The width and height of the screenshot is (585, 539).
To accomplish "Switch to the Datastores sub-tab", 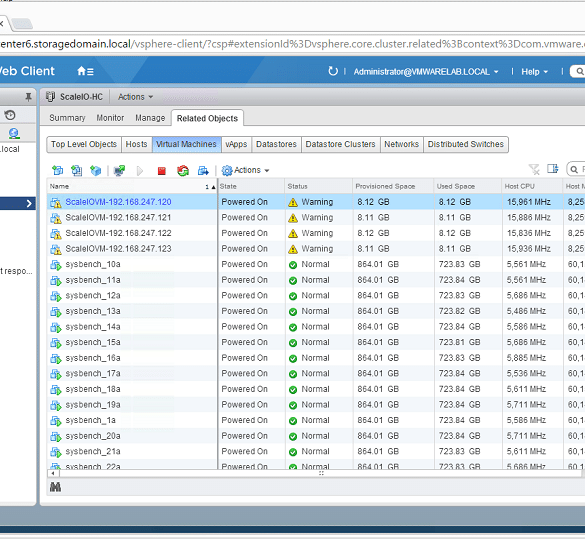I will pyautogui.click(x=276, y=144).
